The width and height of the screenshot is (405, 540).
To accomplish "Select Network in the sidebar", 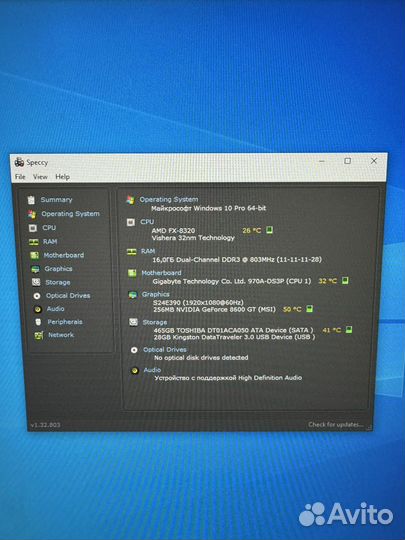I will [61, 335].
